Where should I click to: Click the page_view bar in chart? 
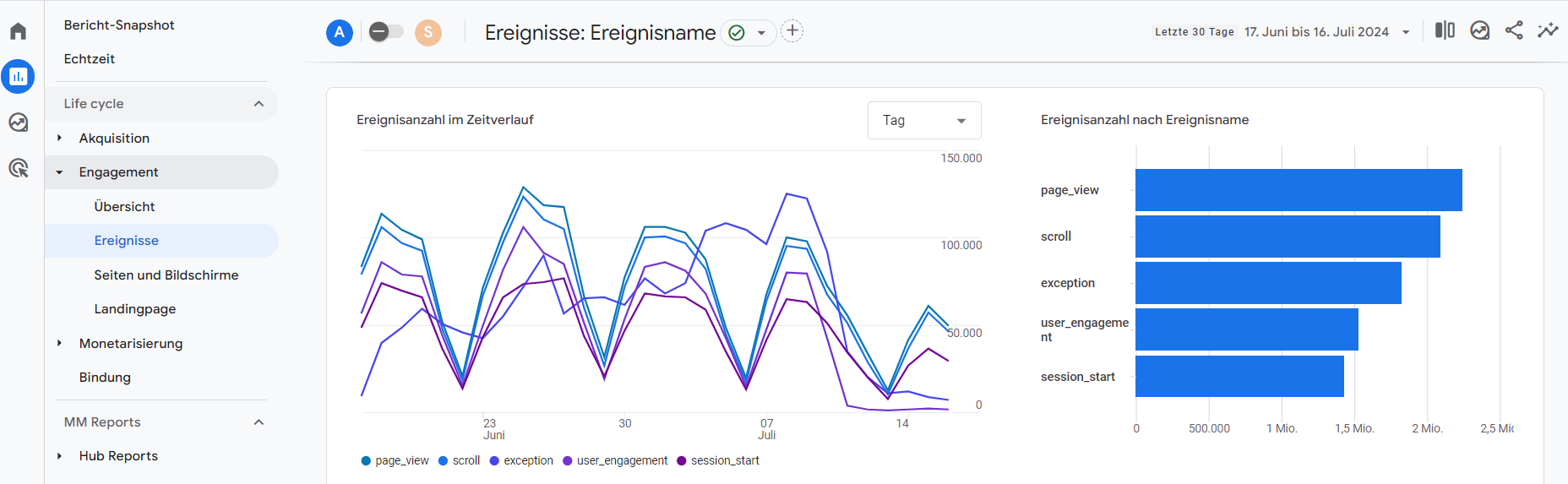point(1298,190)
